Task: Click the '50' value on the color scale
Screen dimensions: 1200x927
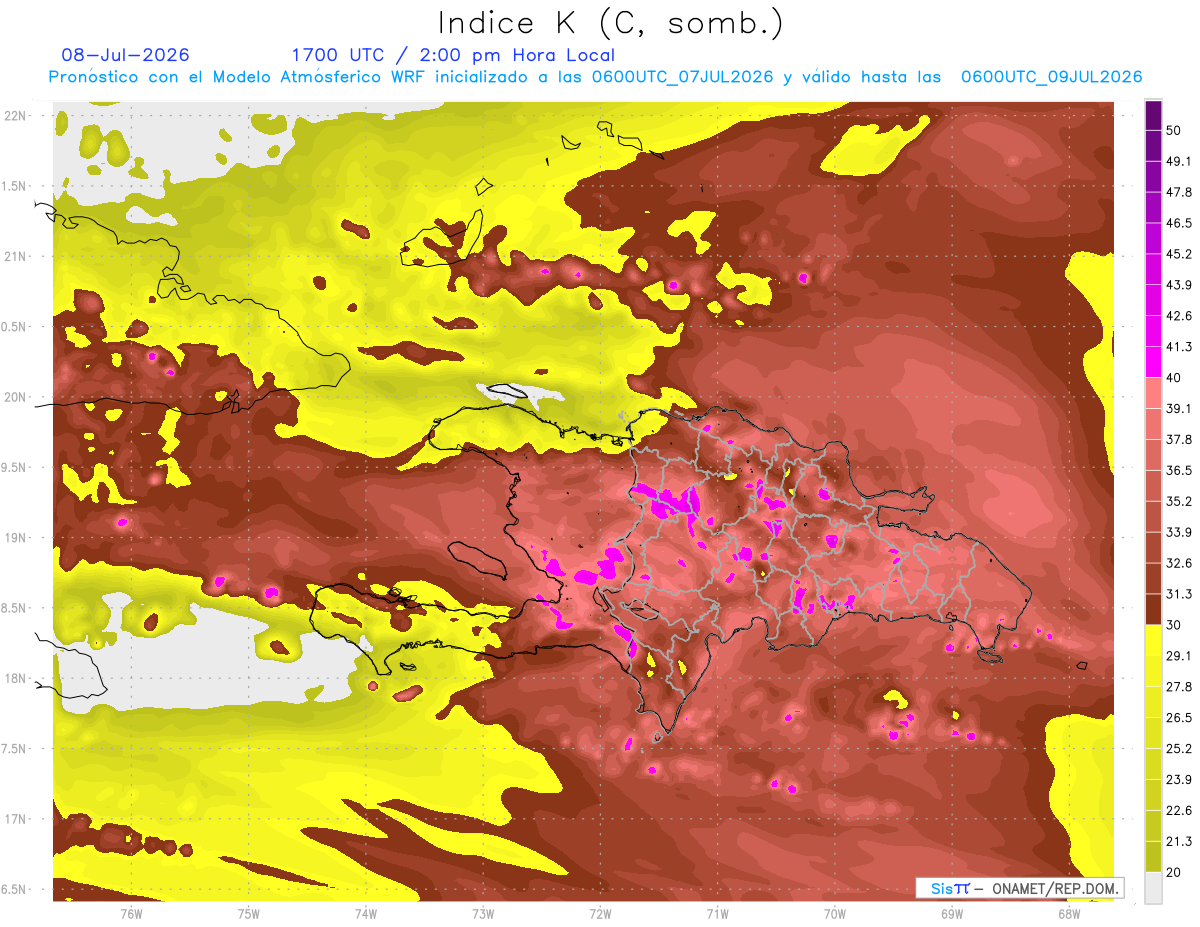Action: (1174, 131)
